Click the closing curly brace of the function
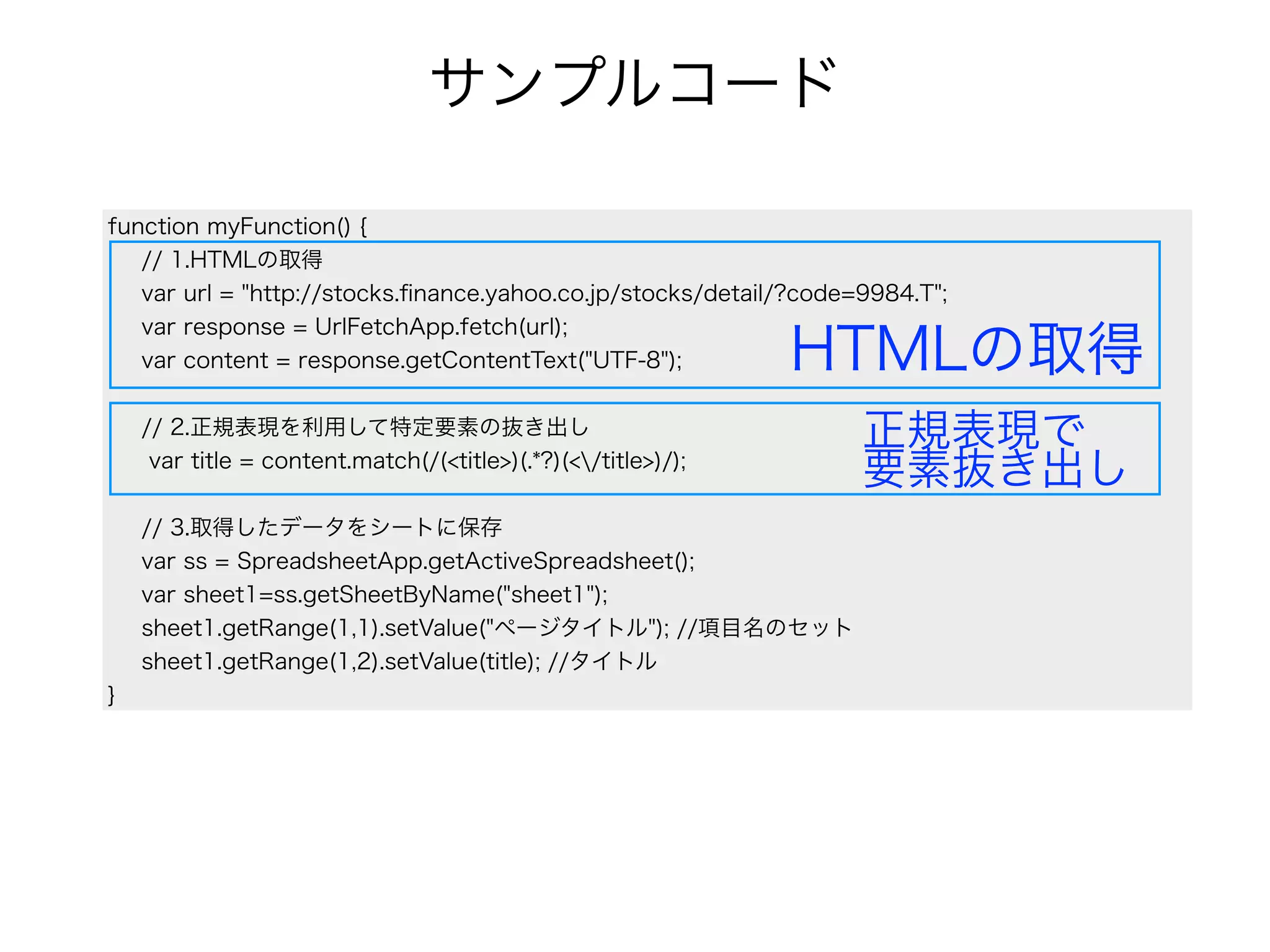 [x=112, y=695]
